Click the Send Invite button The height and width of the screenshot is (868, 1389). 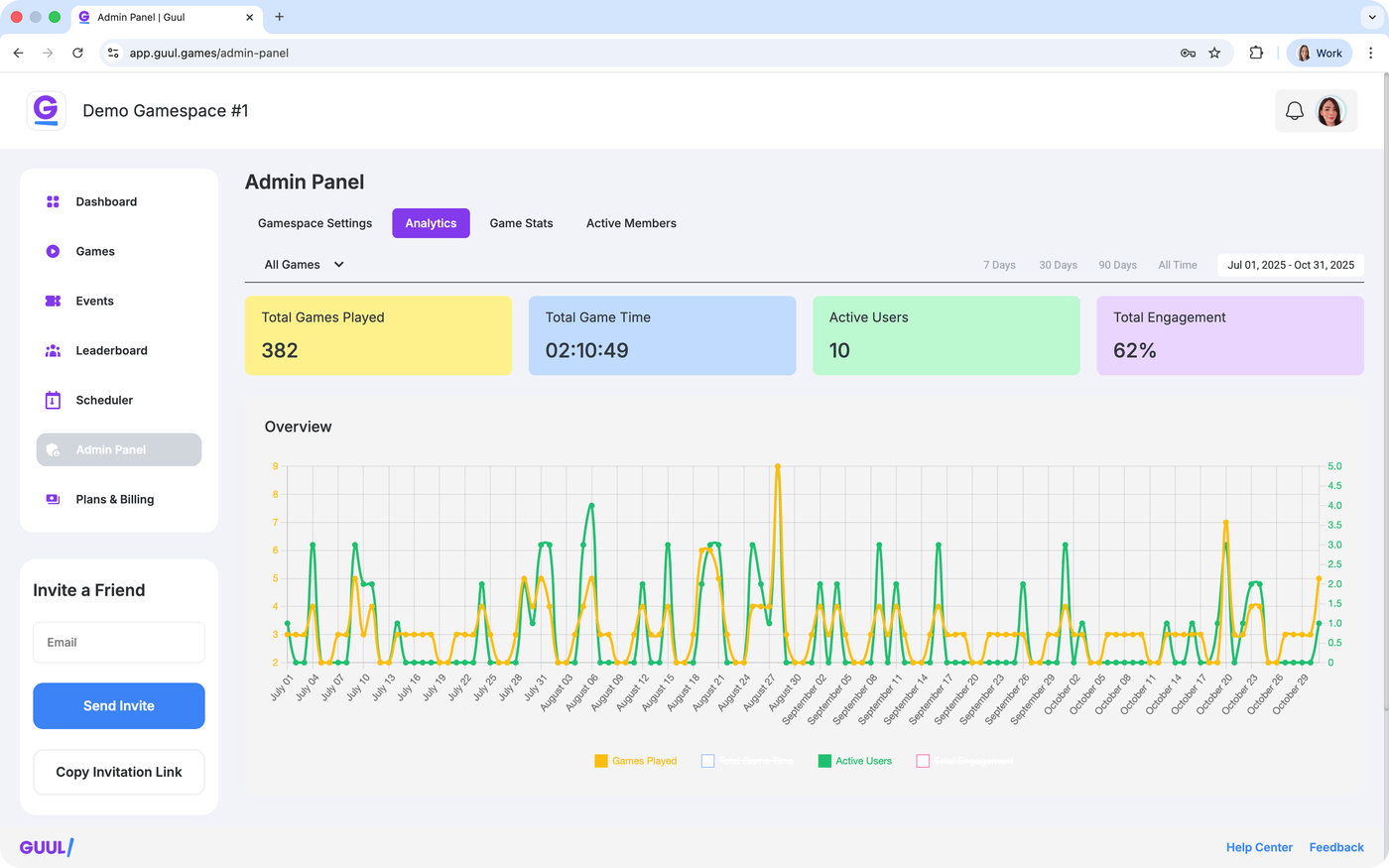pos(119,706)
